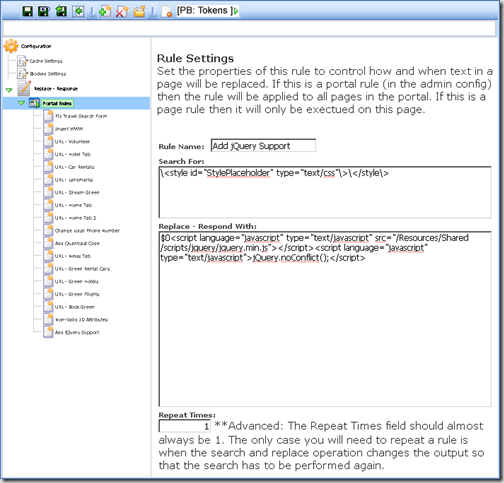Image resolution: width=504 pixels, height=483 pixels.
Task: Click the second floppy icon with blue arrow
Action: tap(44, 11)
